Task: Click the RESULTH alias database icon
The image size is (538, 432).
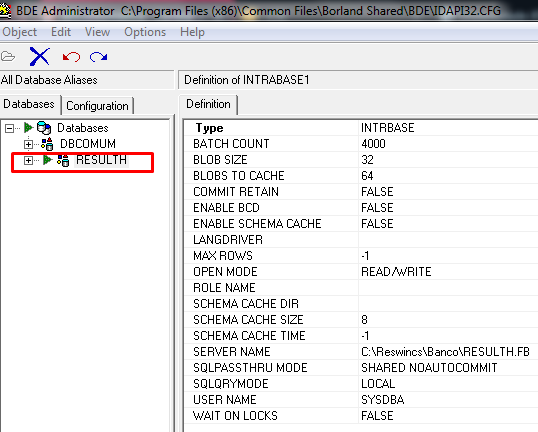Action: click(63, 160)
